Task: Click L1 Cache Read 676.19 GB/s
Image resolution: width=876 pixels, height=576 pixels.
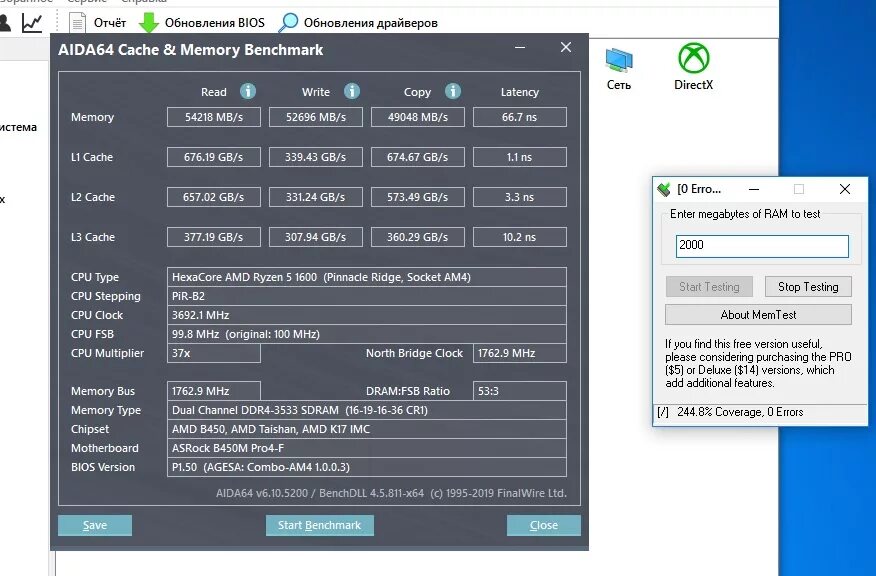Action: 214,157
